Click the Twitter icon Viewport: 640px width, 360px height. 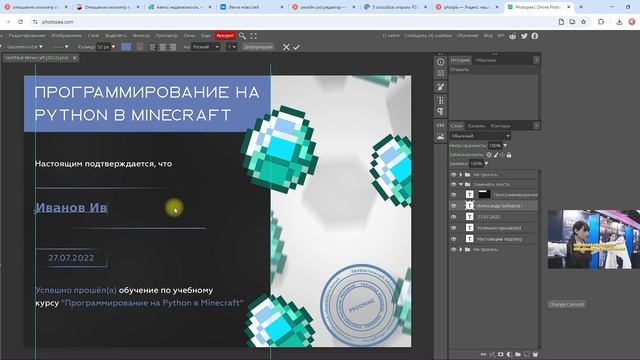coord(524,36)
